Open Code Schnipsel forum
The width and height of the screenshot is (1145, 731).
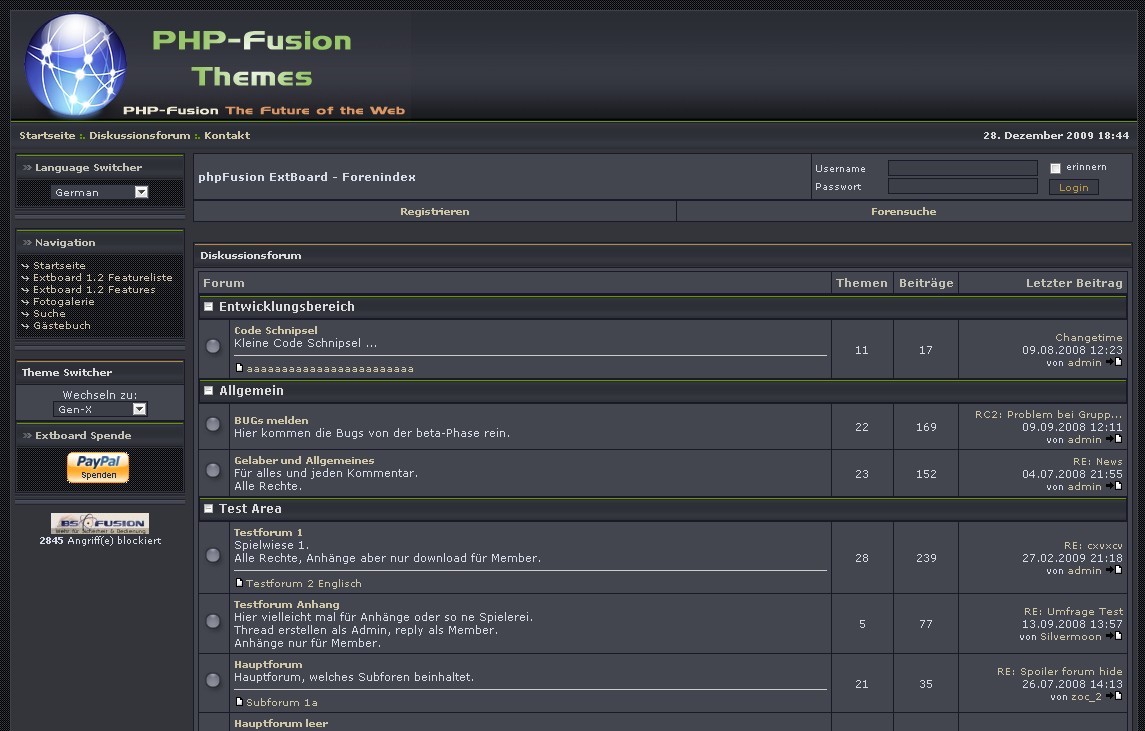(275, 330)
